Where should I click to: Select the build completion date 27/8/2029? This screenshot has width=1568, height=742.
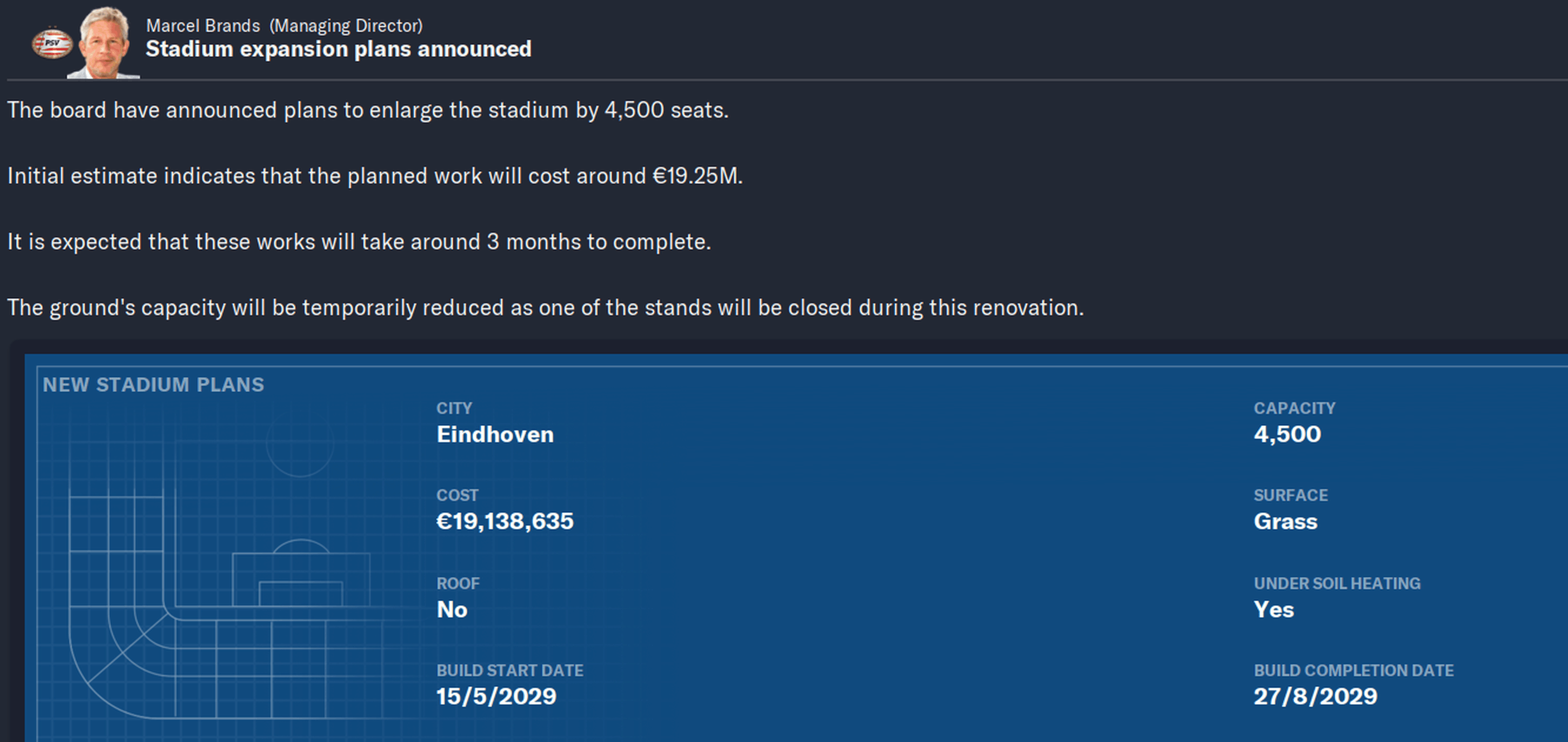1315,696
